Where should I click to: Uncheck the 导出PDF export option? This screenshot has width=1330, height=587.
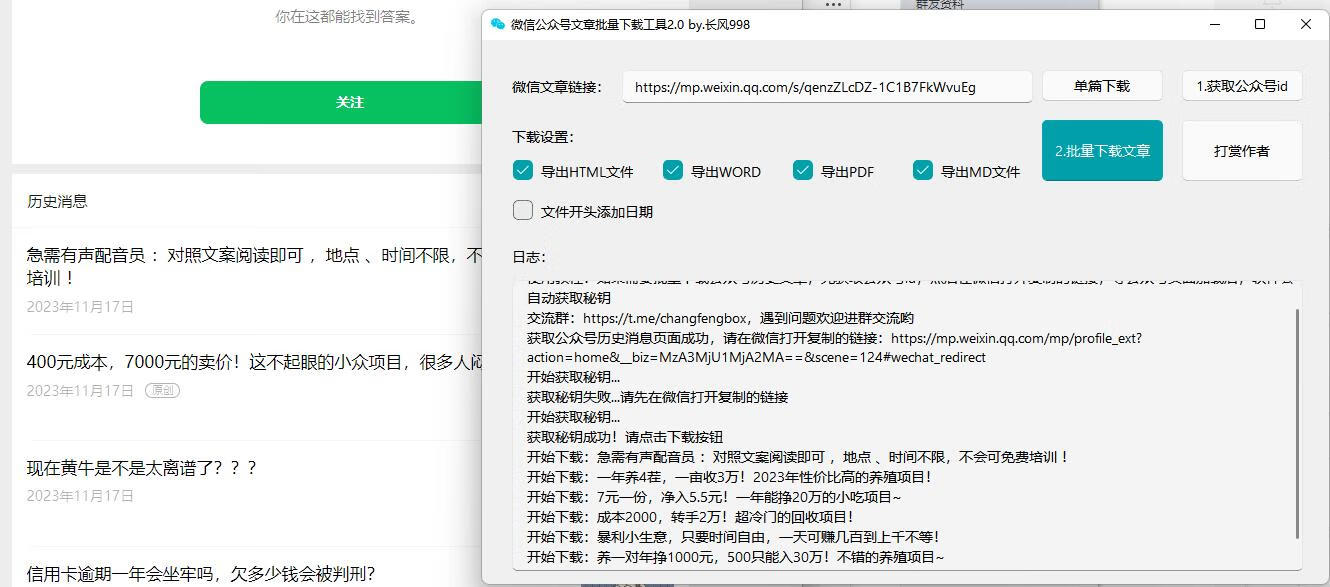[802, 170]
